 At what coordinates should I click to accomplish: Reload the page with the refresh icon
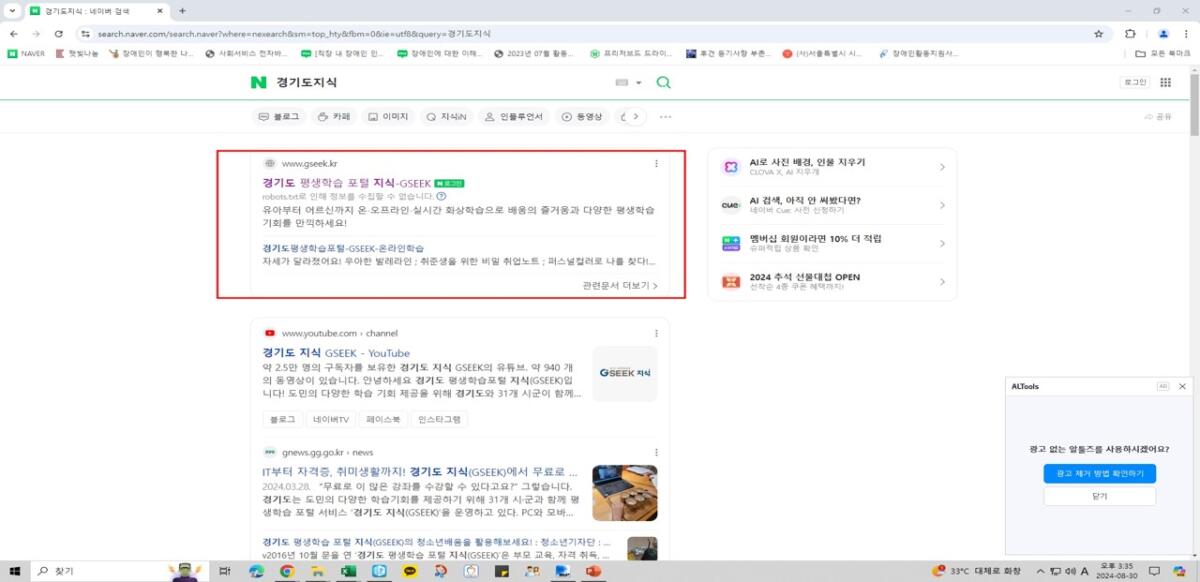coord(59,33)
